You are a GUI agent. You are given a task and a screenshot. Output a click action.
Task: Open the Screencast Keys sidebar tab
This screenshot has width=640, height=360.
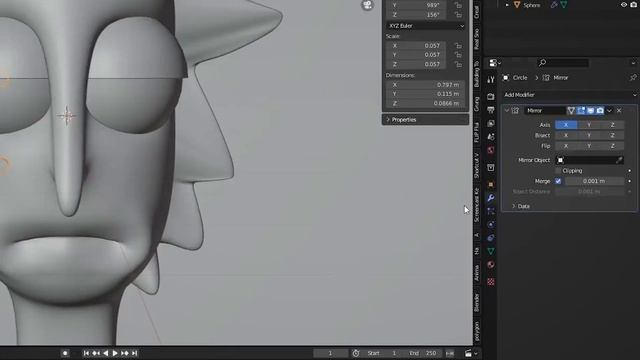click(476, 205)
